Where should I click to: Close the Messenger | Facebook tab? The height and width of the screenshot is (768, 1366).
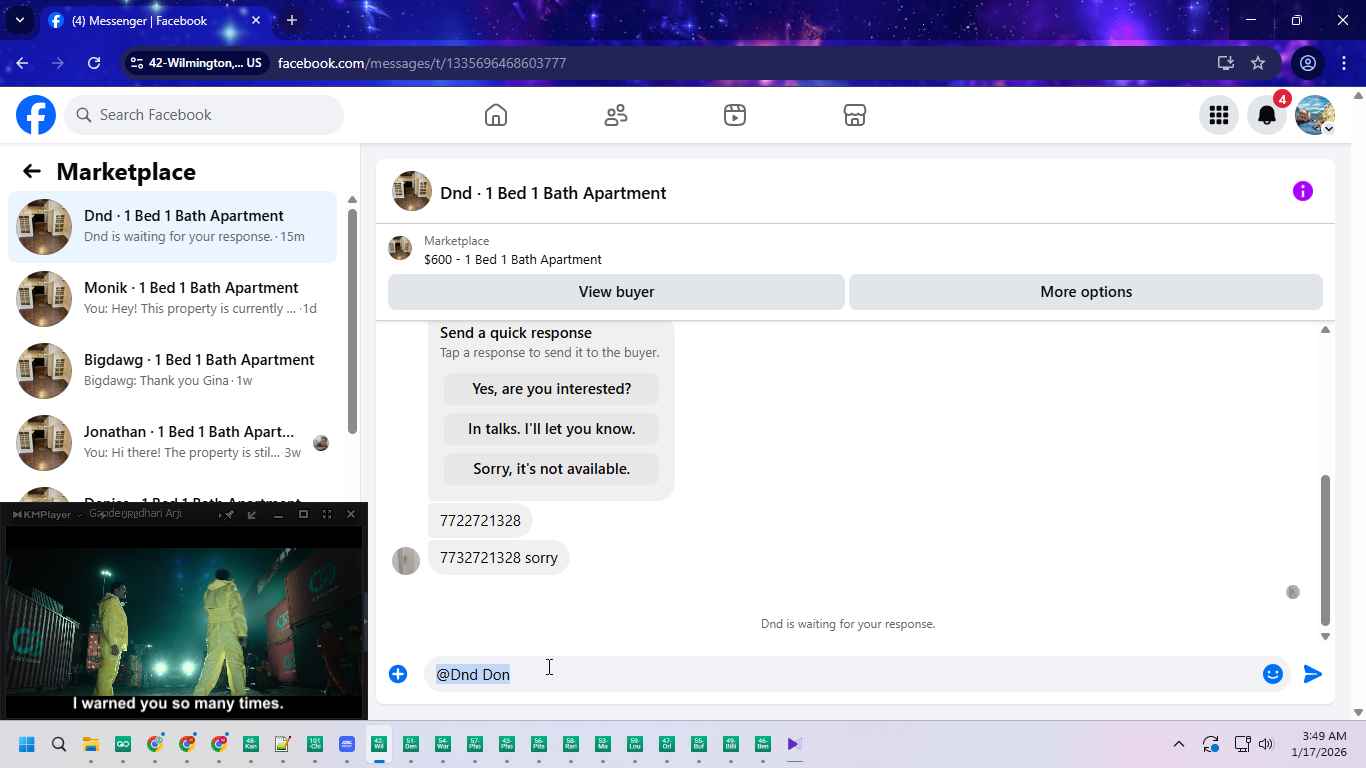click(256, 20)
